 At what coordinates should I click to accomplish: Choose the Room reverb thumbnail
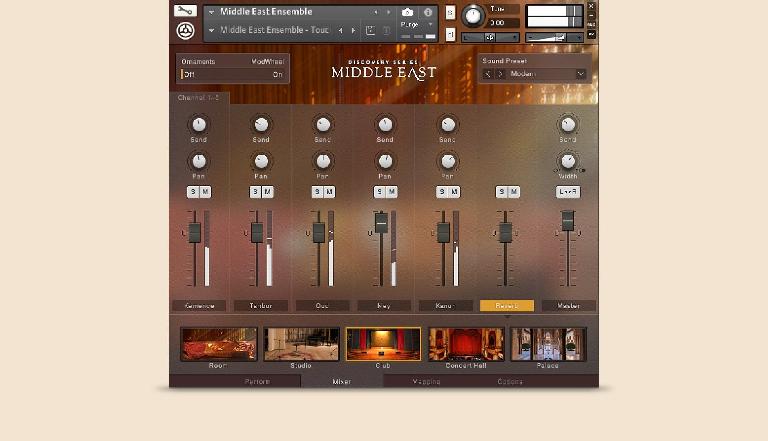pos(218,344)
